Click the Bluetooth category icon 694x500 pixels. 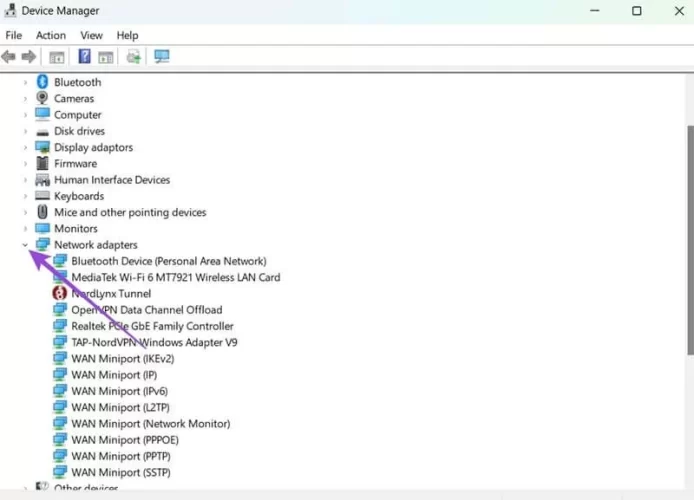pyautogui.click(x=43, y=82)
